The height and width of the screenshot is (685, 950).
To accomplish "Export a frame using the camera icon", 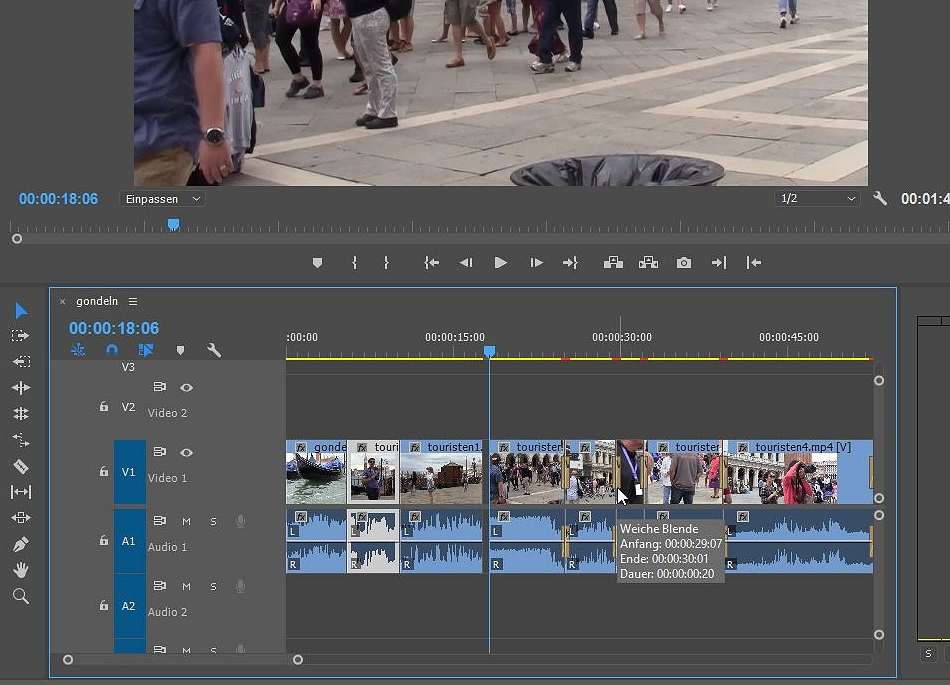I will 684,262.
